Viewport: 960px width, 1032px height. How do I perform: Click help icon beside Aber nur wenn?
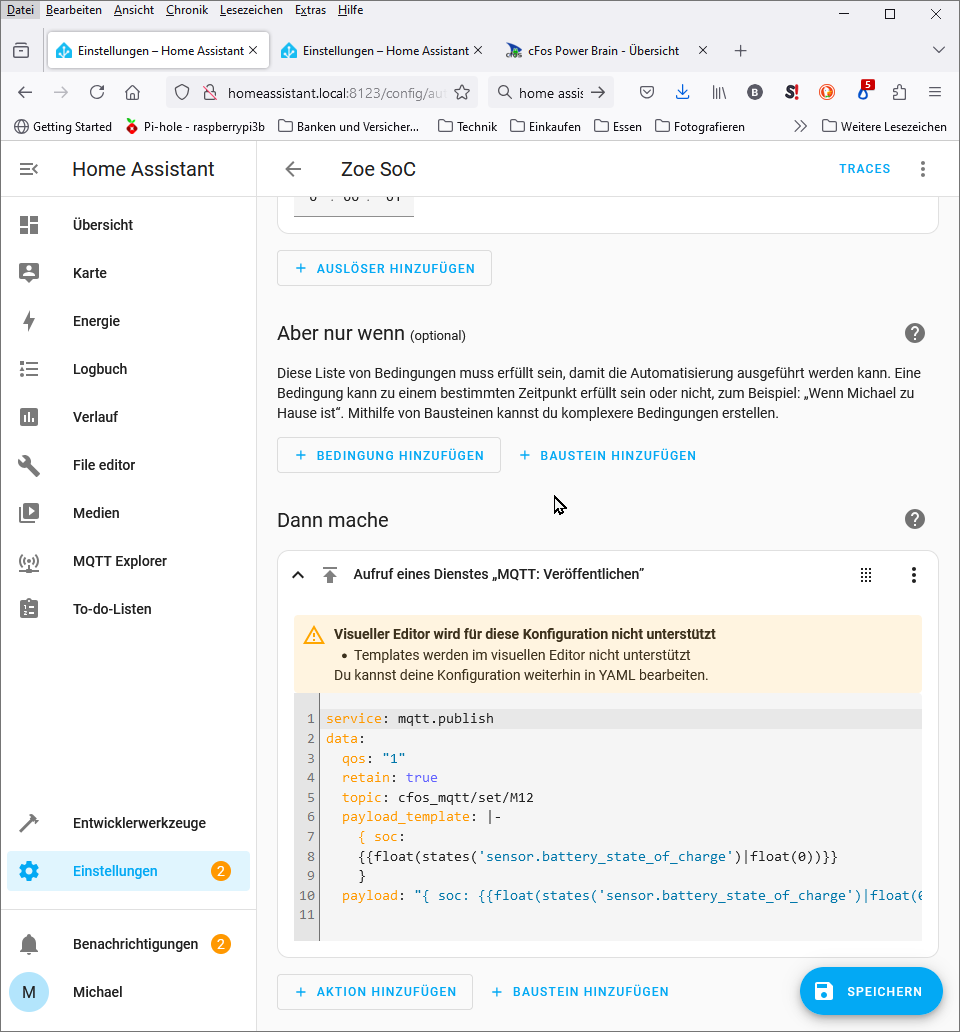coord(914,333)
